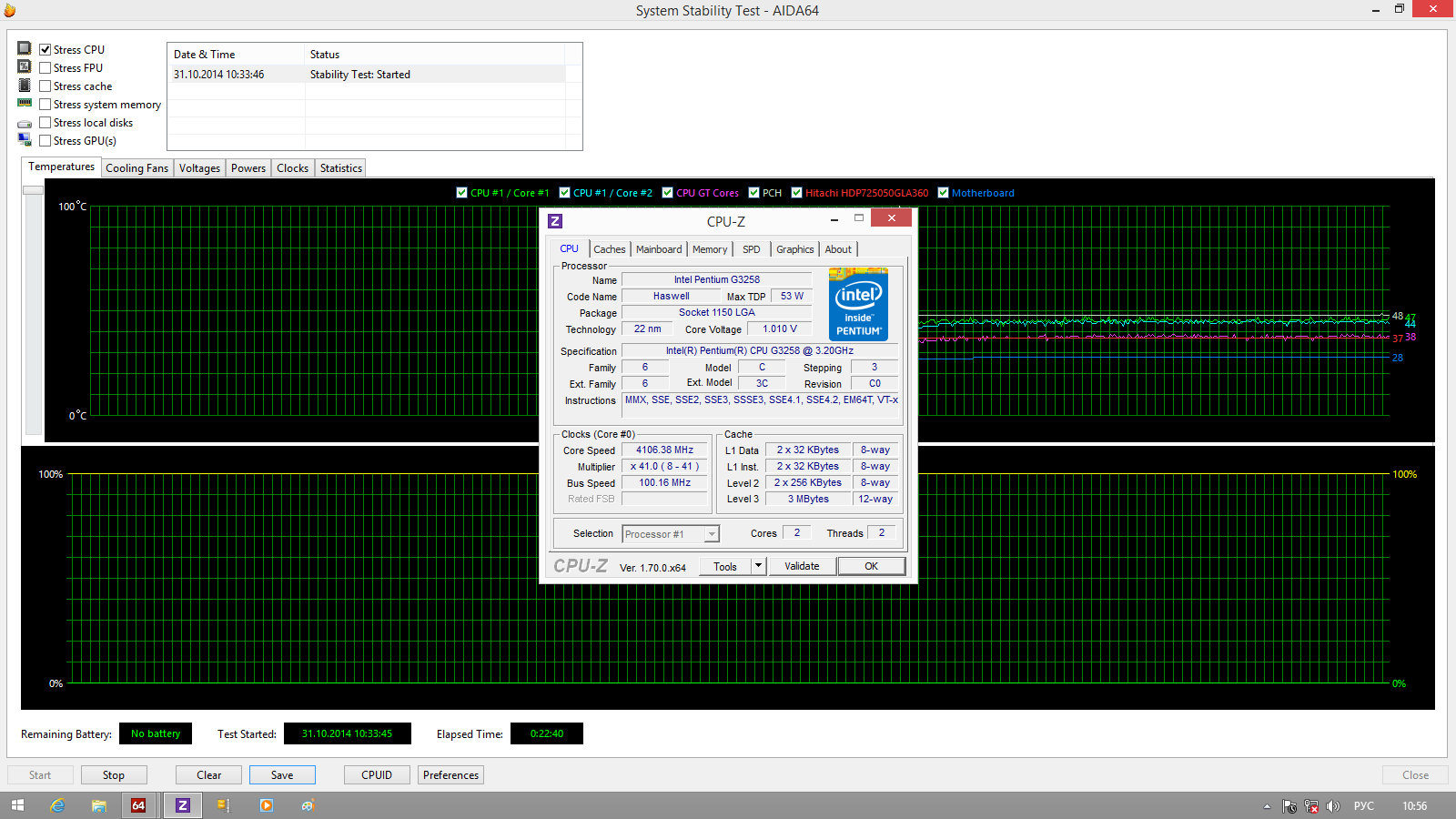This screenshot has height=819, width=1456.
Task: Open the yellow server-rack taskbar icon
Action: click(224, 805)
